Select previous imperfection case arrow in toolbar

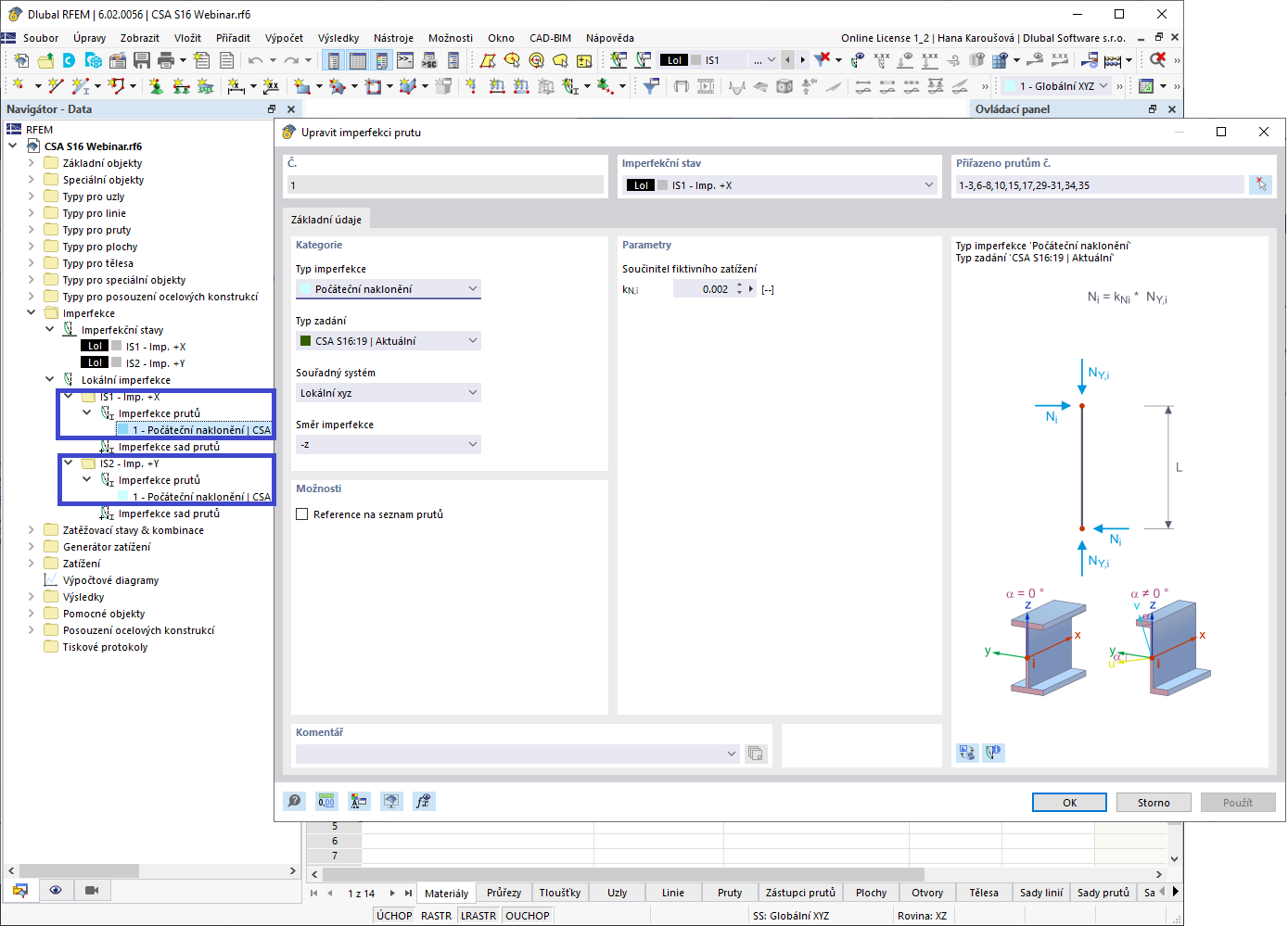pyautogui.click(x=787, y=60)
